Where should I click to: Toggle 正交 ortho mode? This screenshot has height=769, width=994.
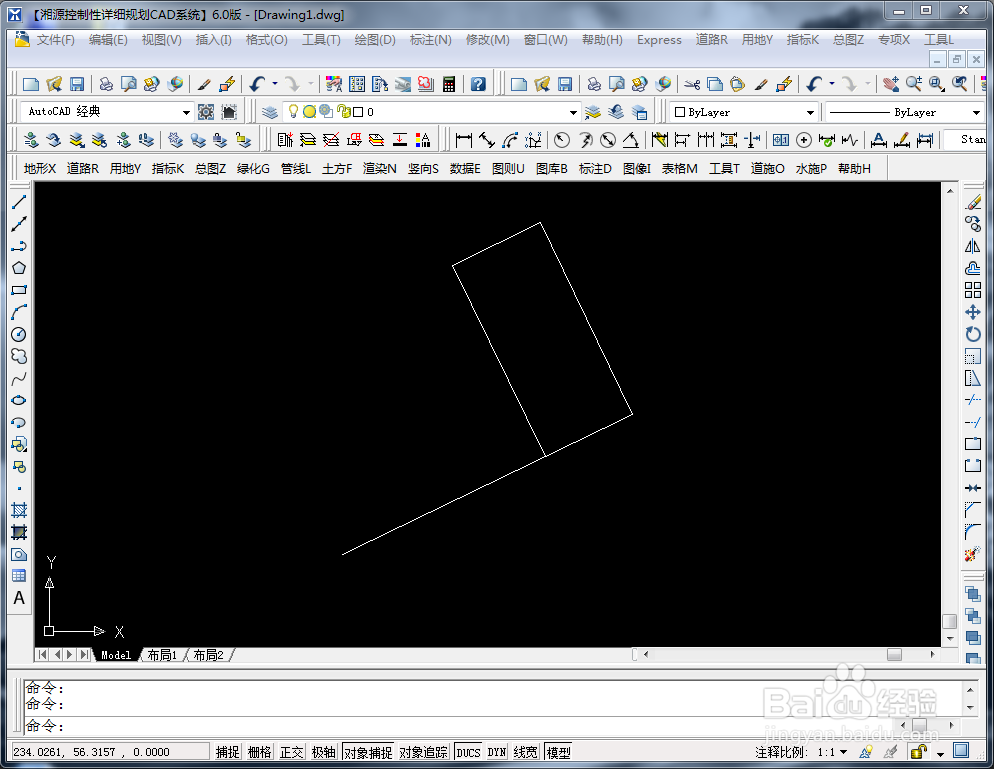pos(292,752)
